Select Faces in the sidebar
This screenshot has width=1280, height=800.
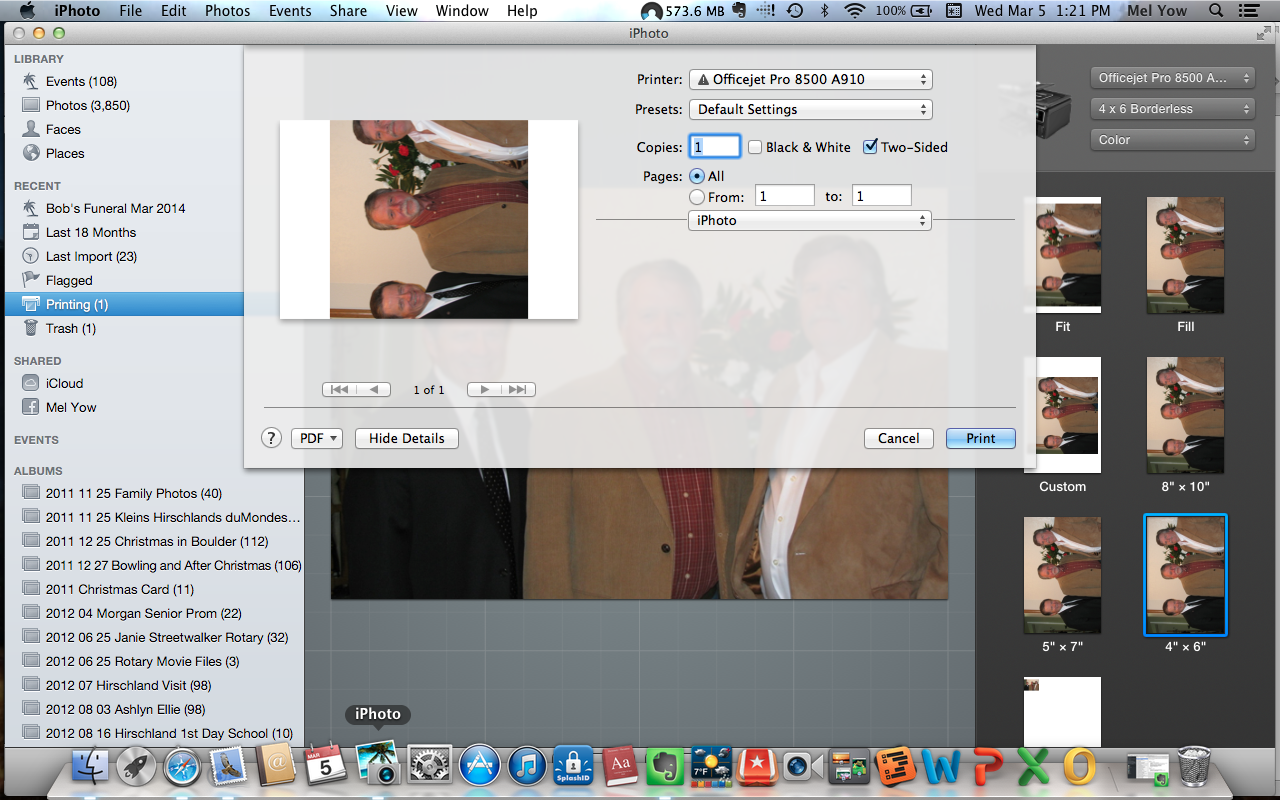pos(124,129)
